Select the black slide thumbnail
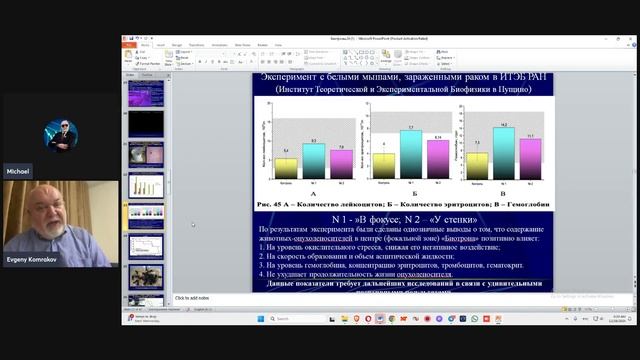Viewport: 640px width, 360px height. click(146, 124)
